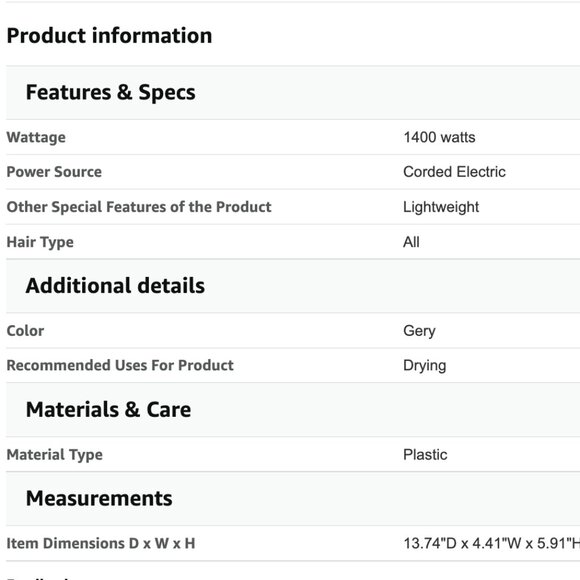Image resolution: width=580 pixels, height=580 pixels.
Task: Click the Plastic material value
Action: coord(425,455)
